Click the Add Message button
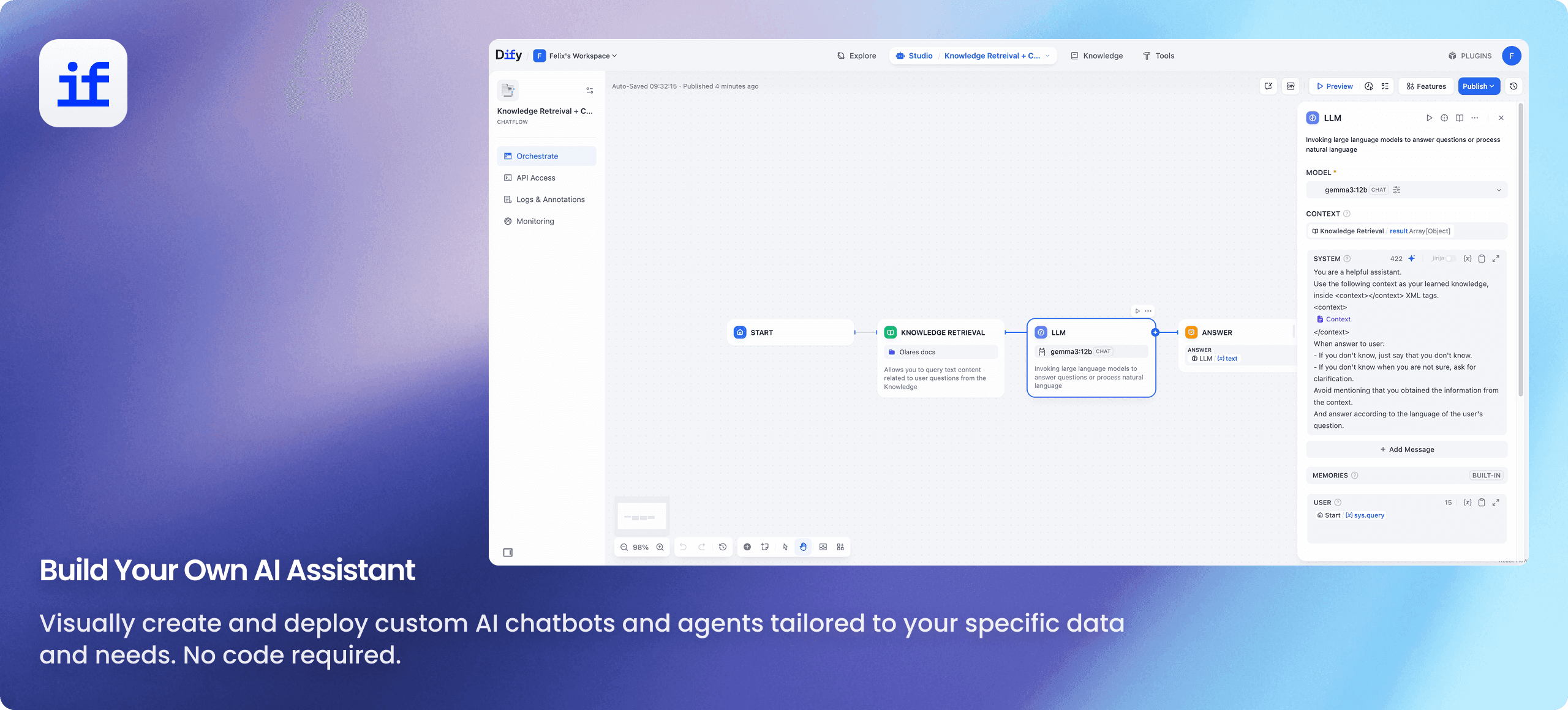The height and width of the screenshot is (710, 1568). tap(1406, 449)
